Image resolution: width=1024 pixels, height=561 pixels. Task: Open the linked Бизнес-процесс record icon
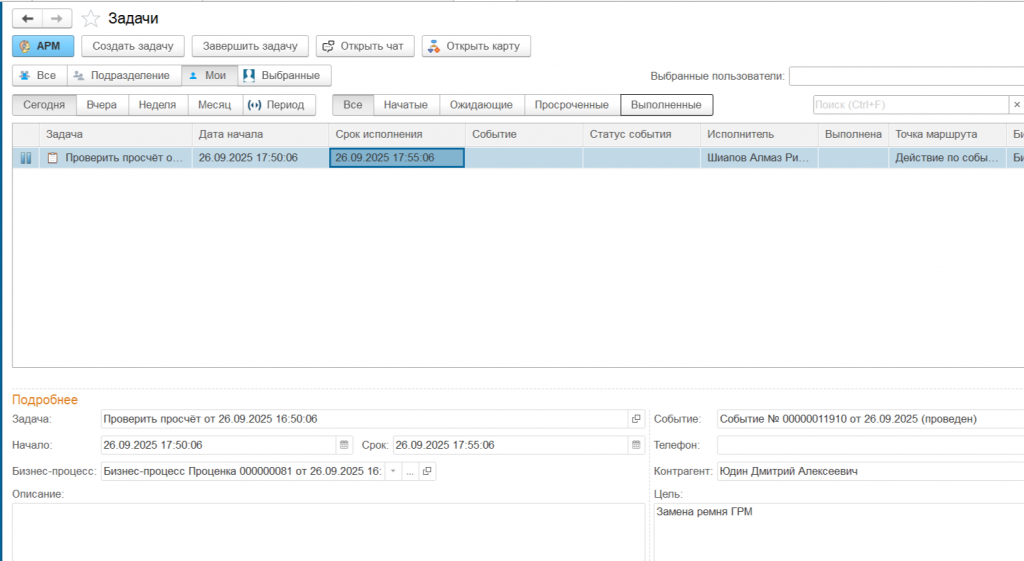tap(427, 471)
